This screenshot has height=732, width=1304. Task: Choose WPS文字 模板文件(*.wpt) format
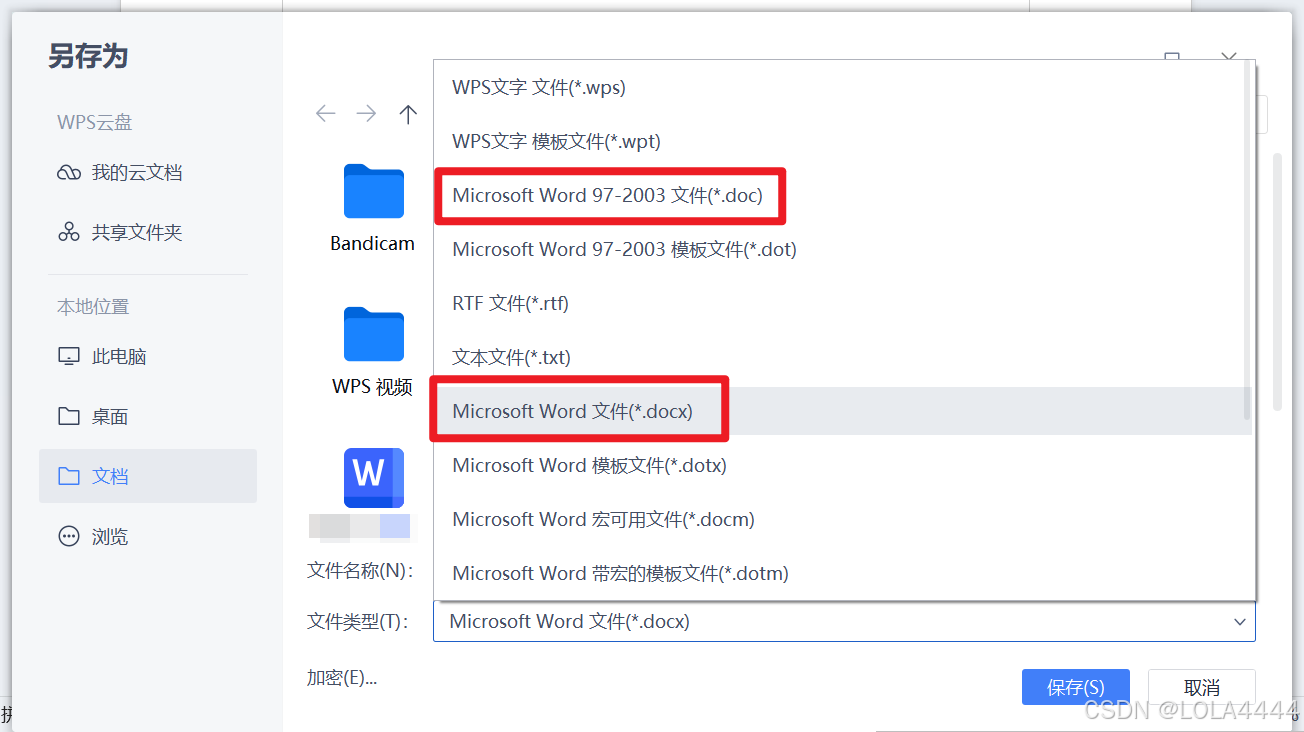pyautogui.click(x=843, y=141)
